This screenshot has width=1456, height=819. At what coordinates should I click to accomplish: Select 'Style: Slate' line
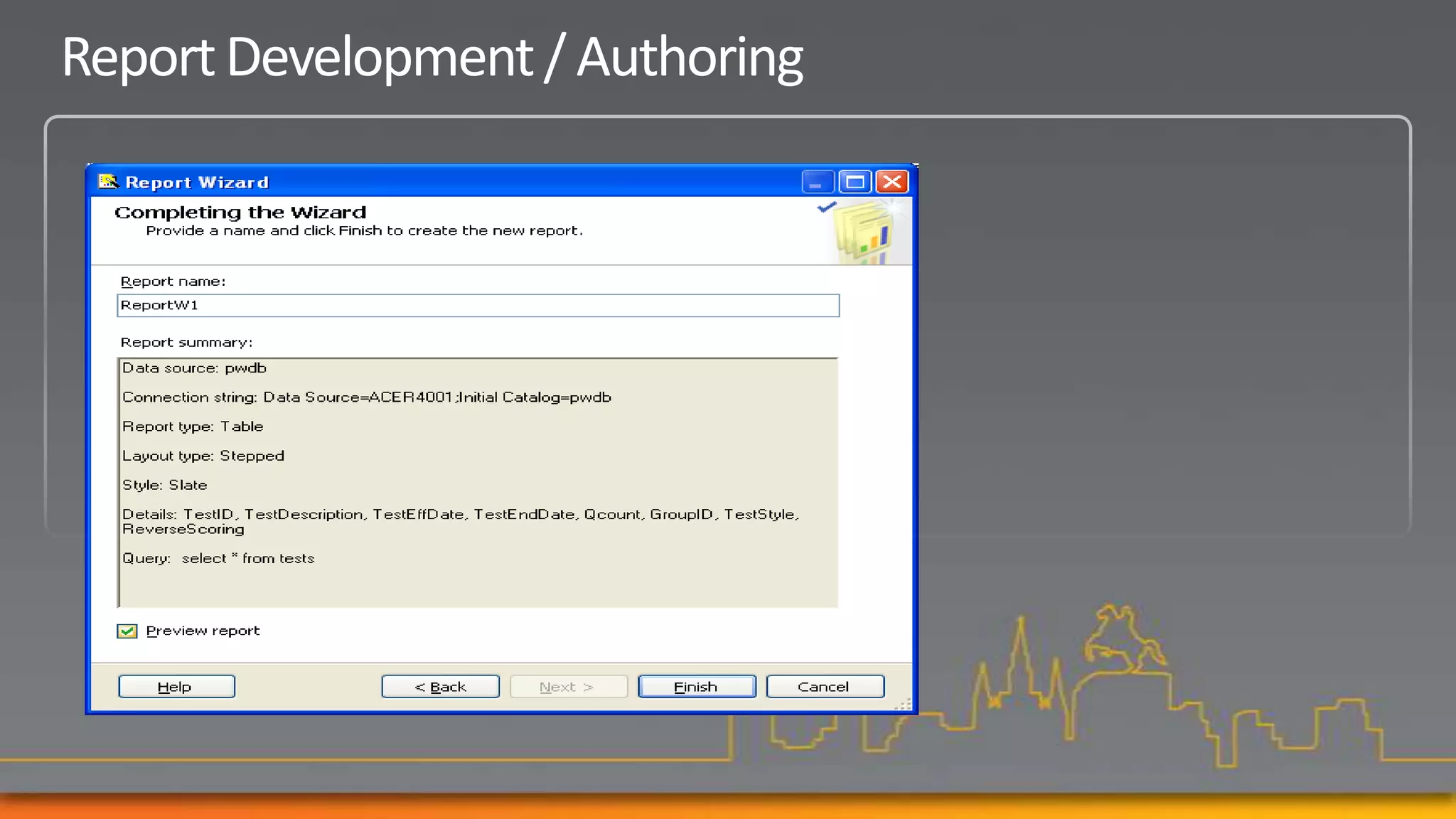pyautogui.click(x=165, y=485)
